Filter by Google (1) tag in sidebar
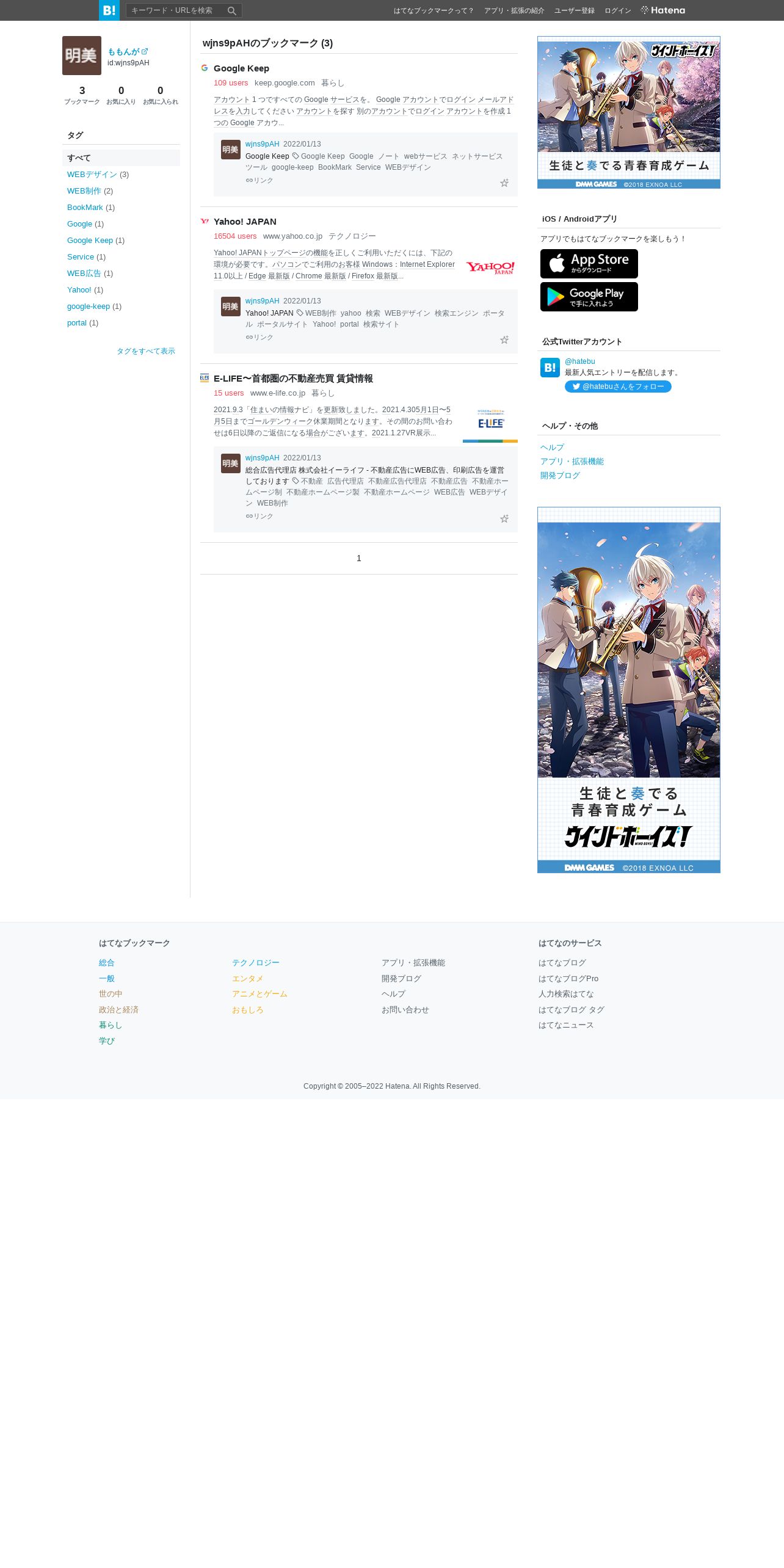The image size is (784, 1568). (x=79, y=223)
